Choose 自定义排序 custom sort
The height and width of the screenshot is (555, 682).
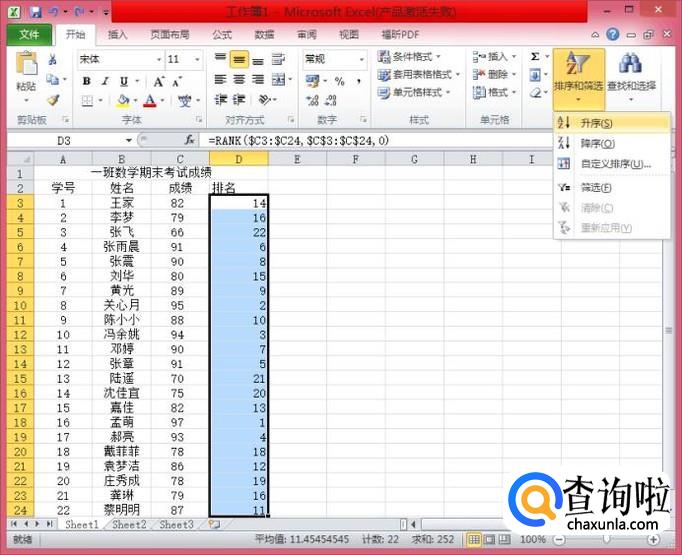pyautogui.click(x=611, y=164)
